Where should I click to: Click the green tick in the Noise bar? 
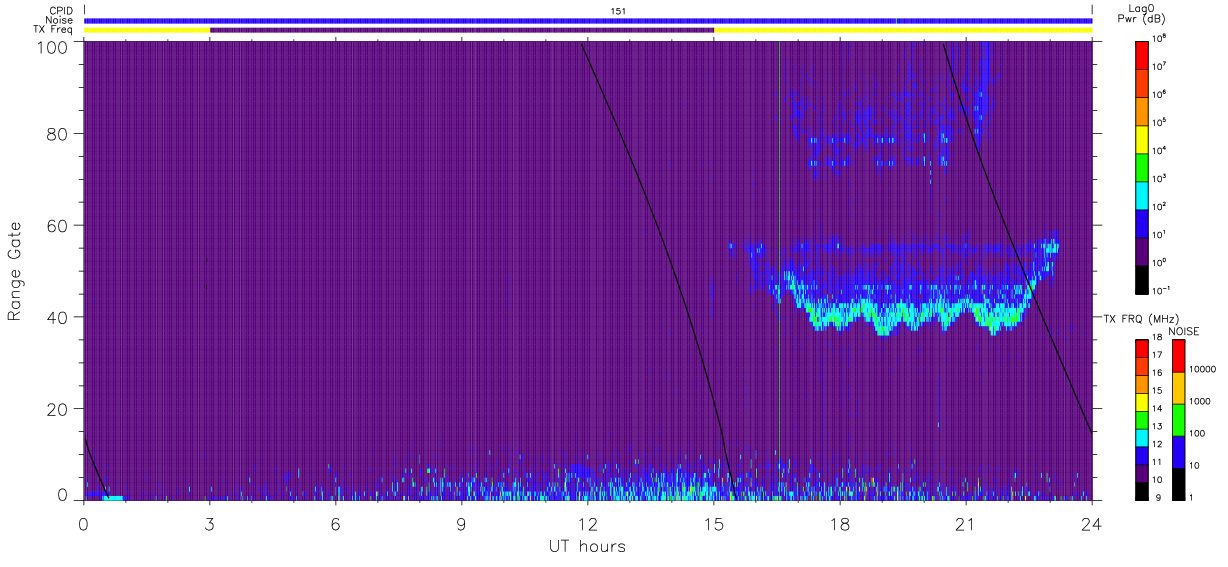[897, 20]
